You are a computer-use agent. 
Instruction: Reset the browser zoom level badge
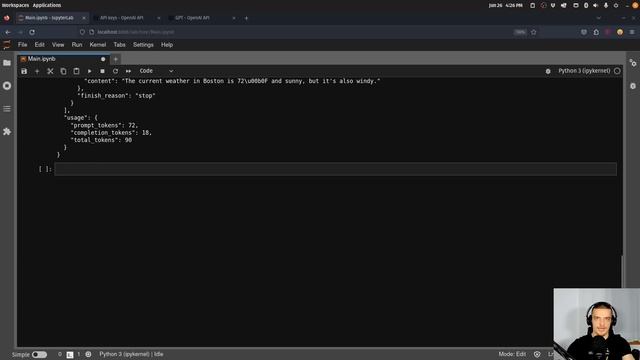(520, 32)
